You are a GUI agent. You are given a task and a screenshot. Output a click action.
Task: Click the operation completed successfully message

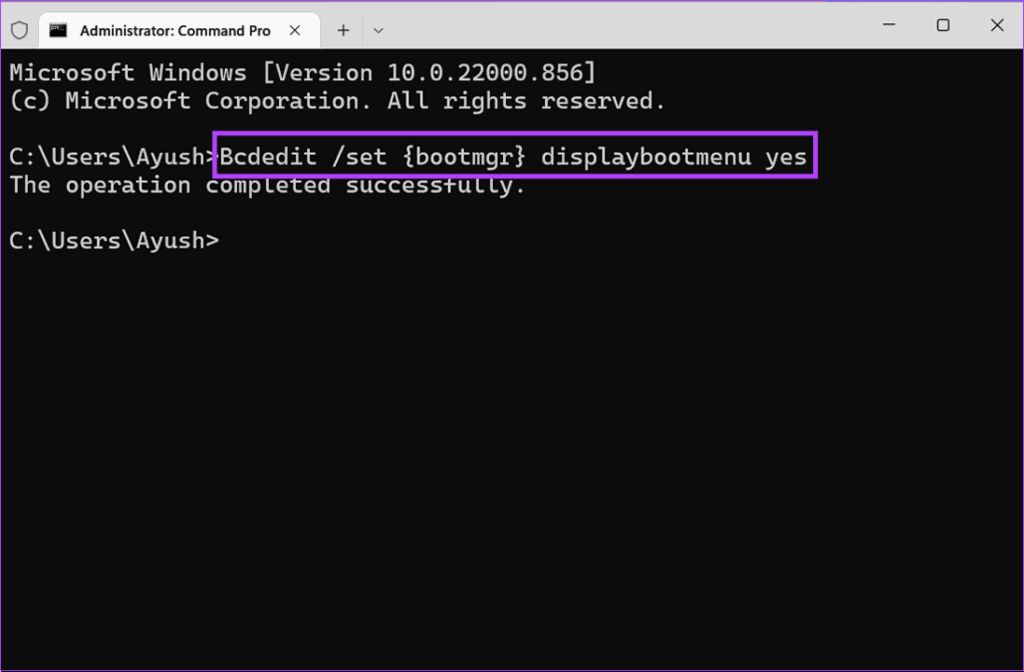(270, 184)
